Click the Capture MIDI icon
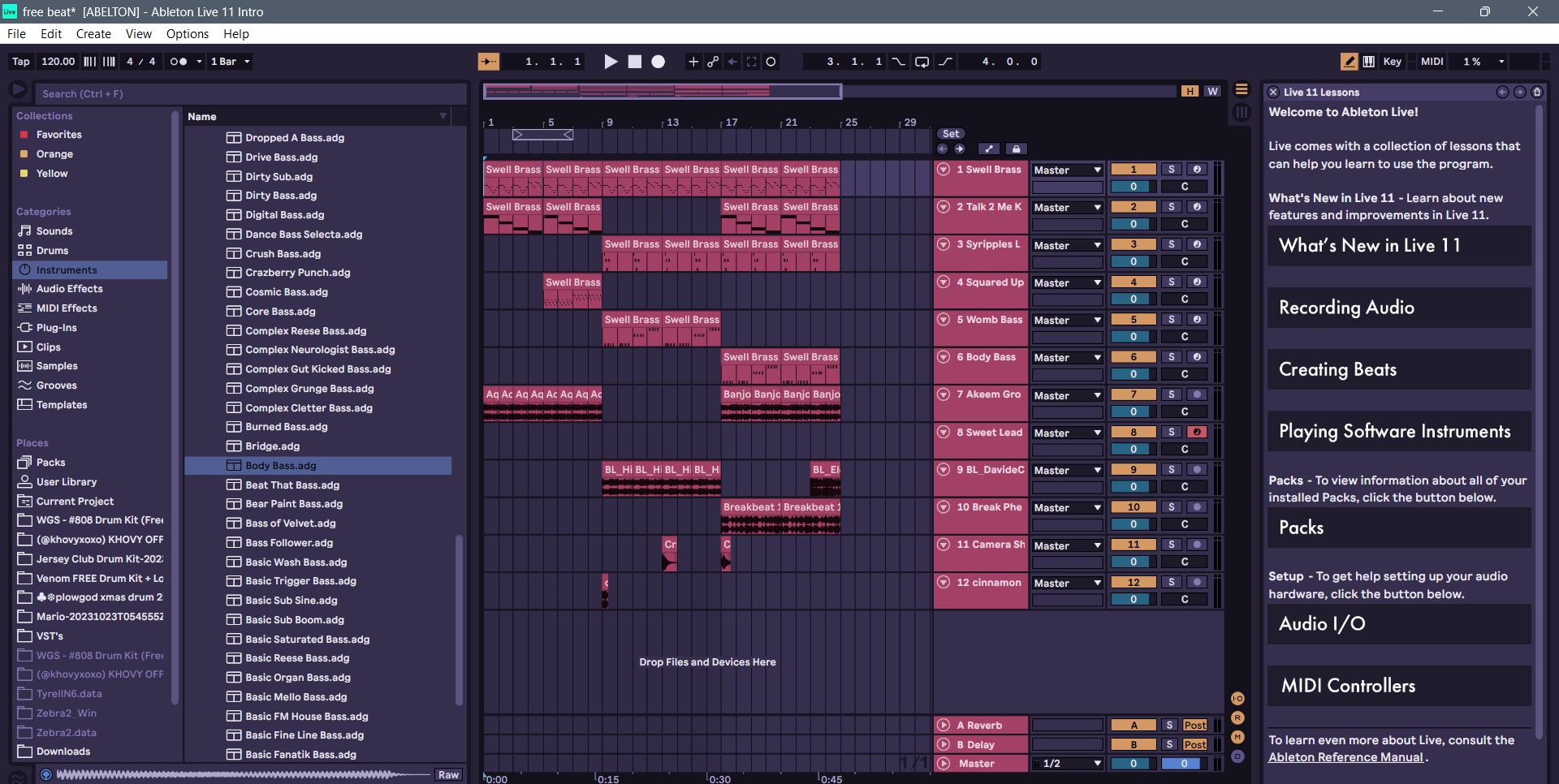 752,62
